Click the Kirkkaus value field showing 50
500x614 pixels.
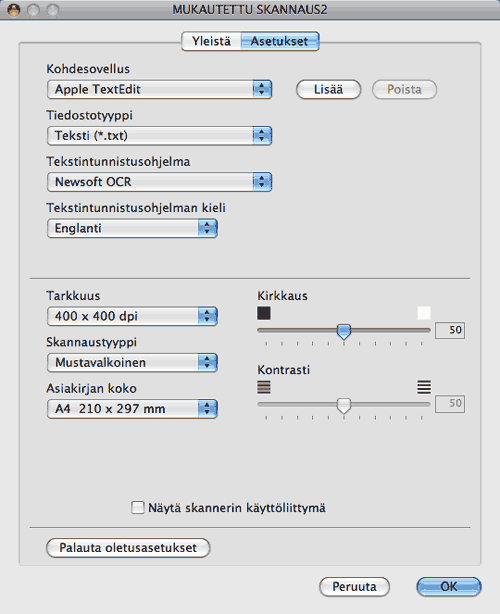coord(450,330)
